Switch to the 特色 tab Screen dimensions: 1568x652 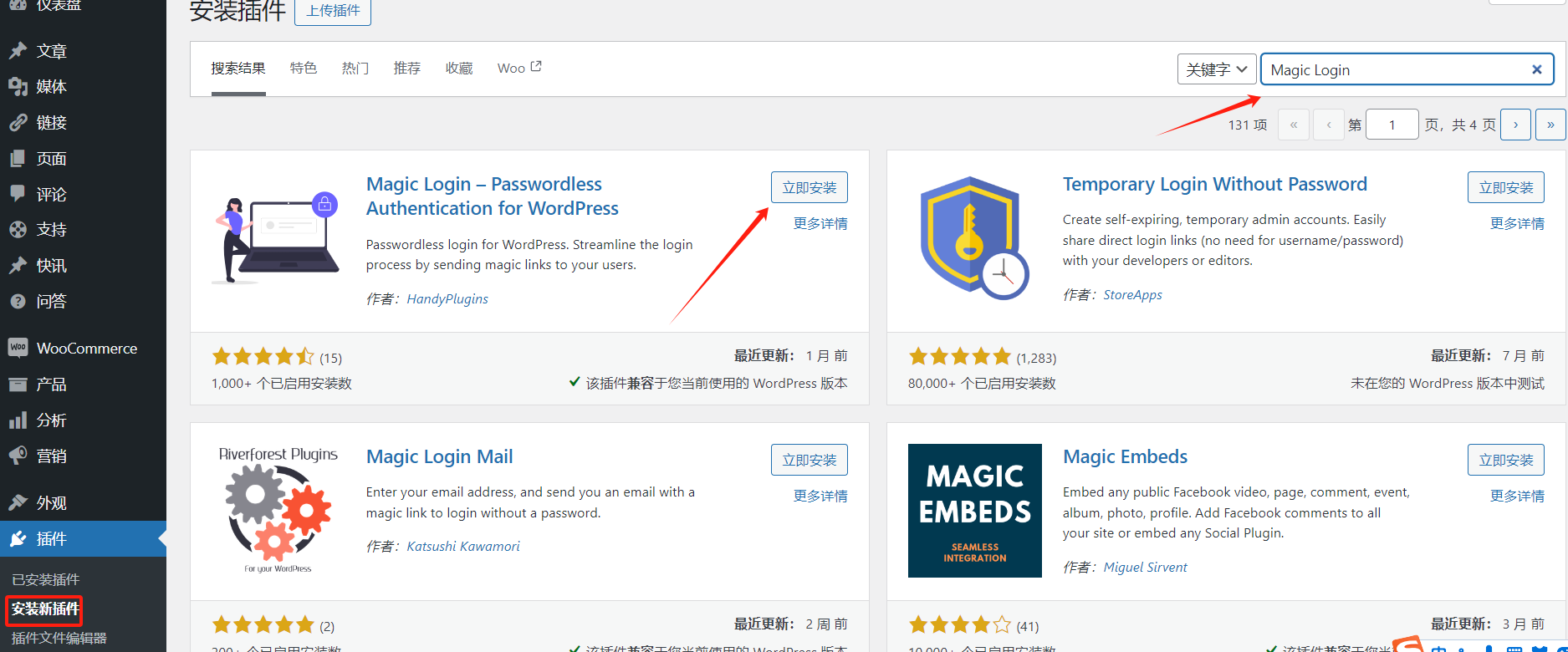[x=304, y=69]
